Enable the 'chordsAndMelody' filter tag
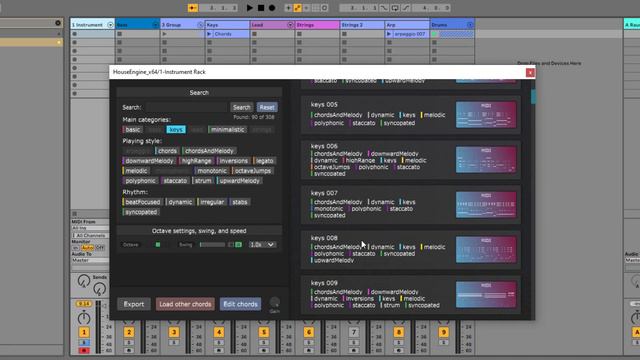This screenshot has height=360, width=640. pyautogui.click(x=209, y=151)
